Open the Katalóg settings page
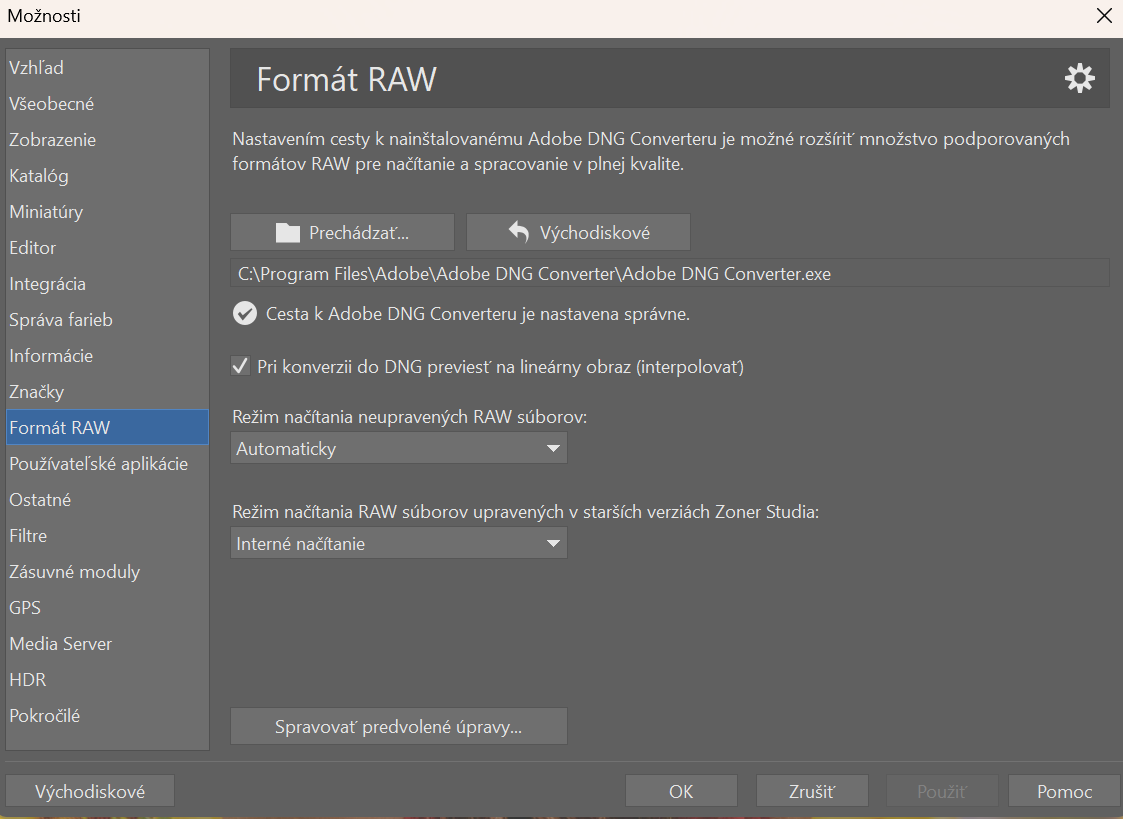Image resolution: width=1123 pixels, height=819 pixels. 107,175
